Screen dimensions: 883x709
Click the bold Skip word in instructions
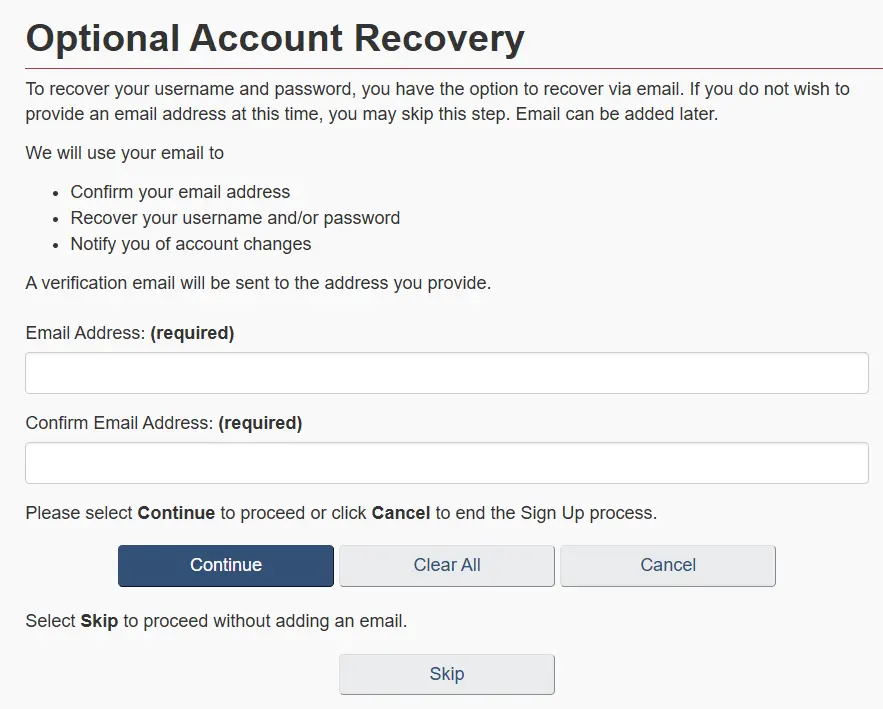pos(99,620)
